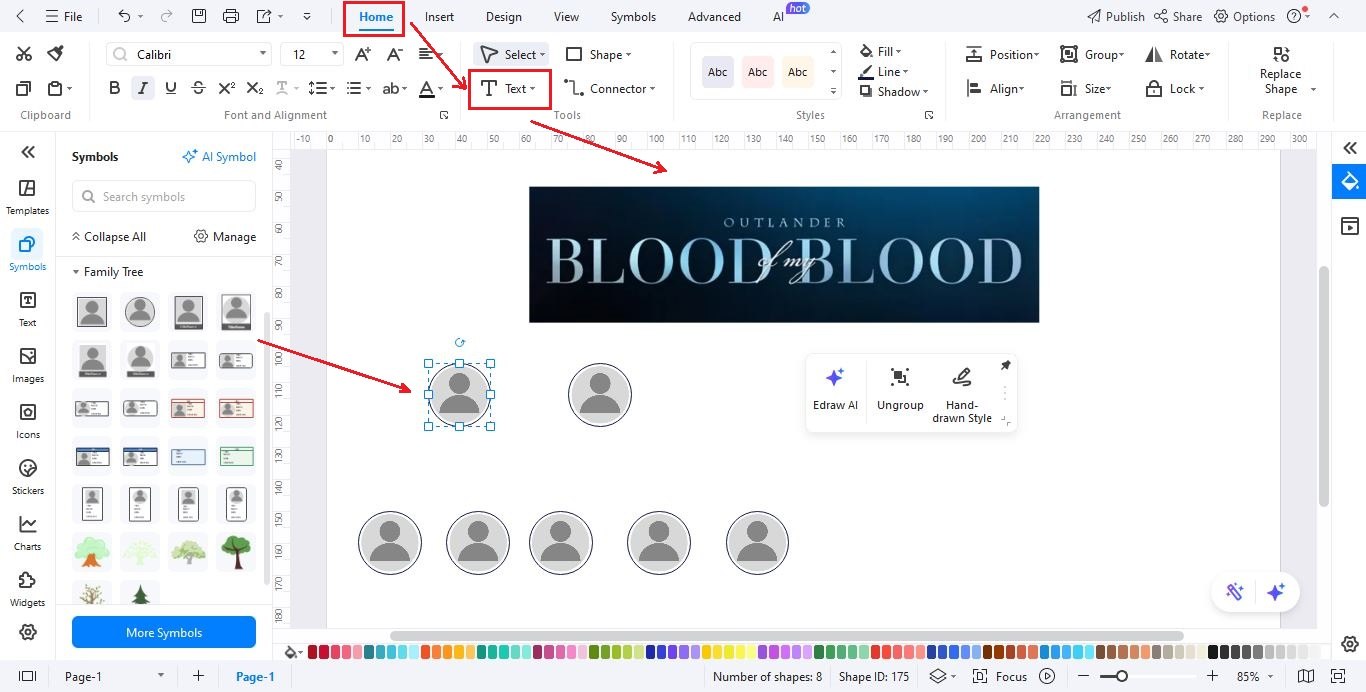Toggle Bold formatting
Image resolution: width=1366 pixels, height=692 pixels.
[114, 88]
